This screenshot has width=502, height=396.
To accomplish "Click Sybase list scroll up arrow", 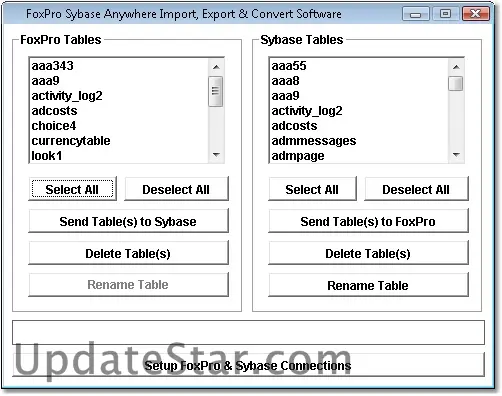I will click(456, 67).
